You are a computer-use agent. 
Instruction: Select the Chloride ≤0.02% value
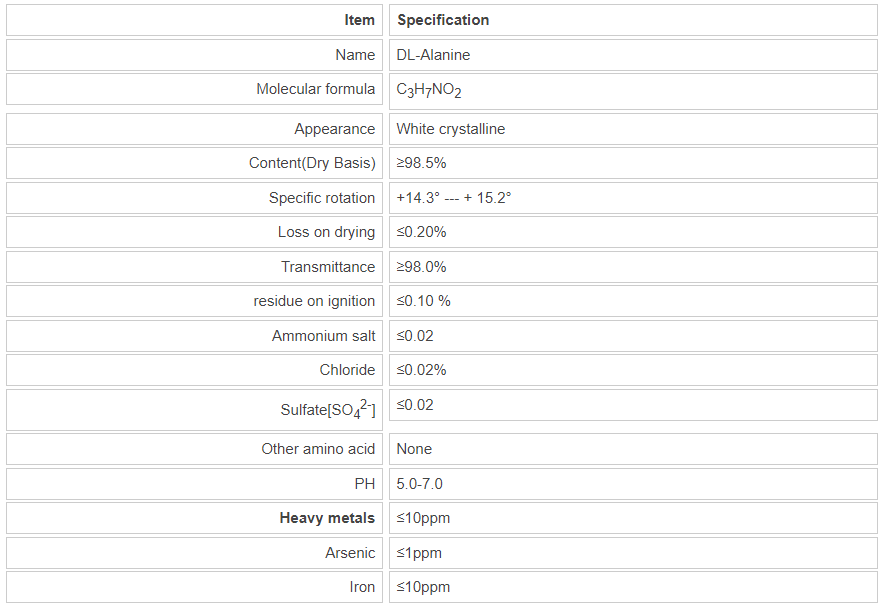(421, 370)
